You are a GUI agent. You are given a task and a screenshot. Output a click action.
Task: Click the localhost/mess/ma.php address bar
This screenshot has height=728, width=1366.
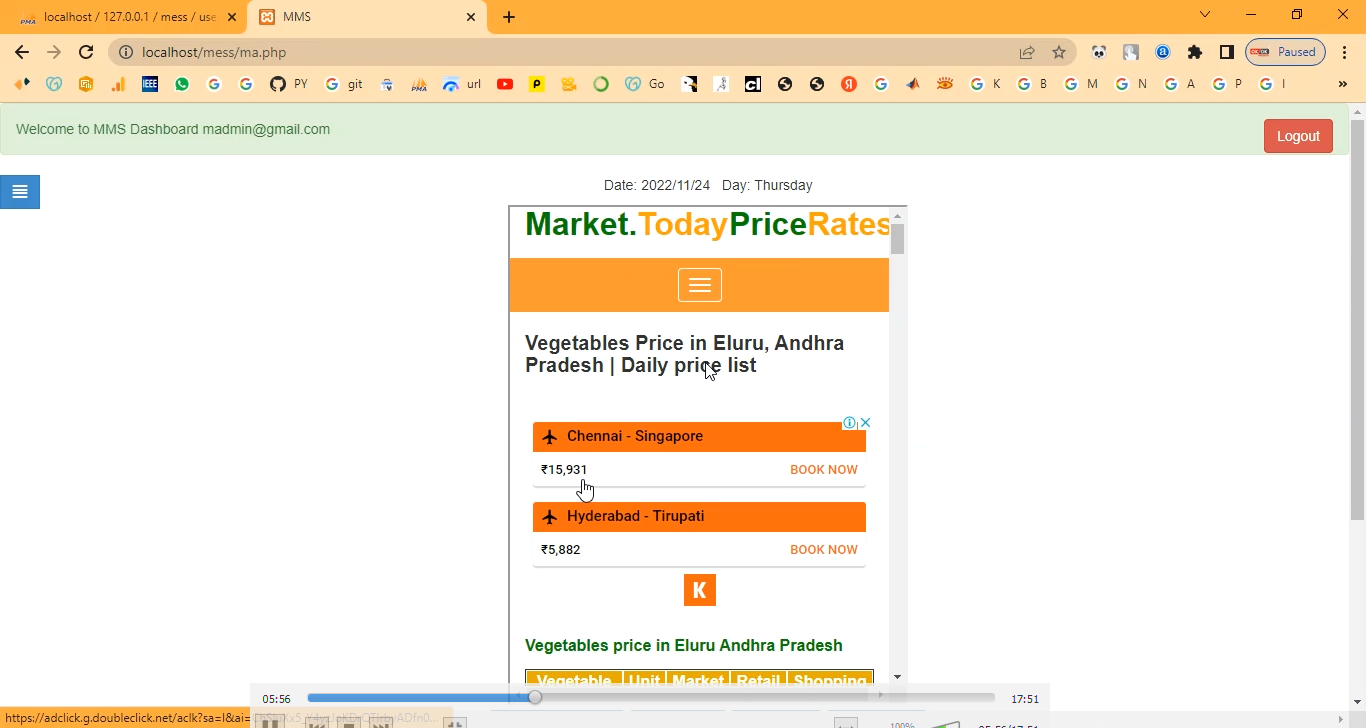pos(560,53)
